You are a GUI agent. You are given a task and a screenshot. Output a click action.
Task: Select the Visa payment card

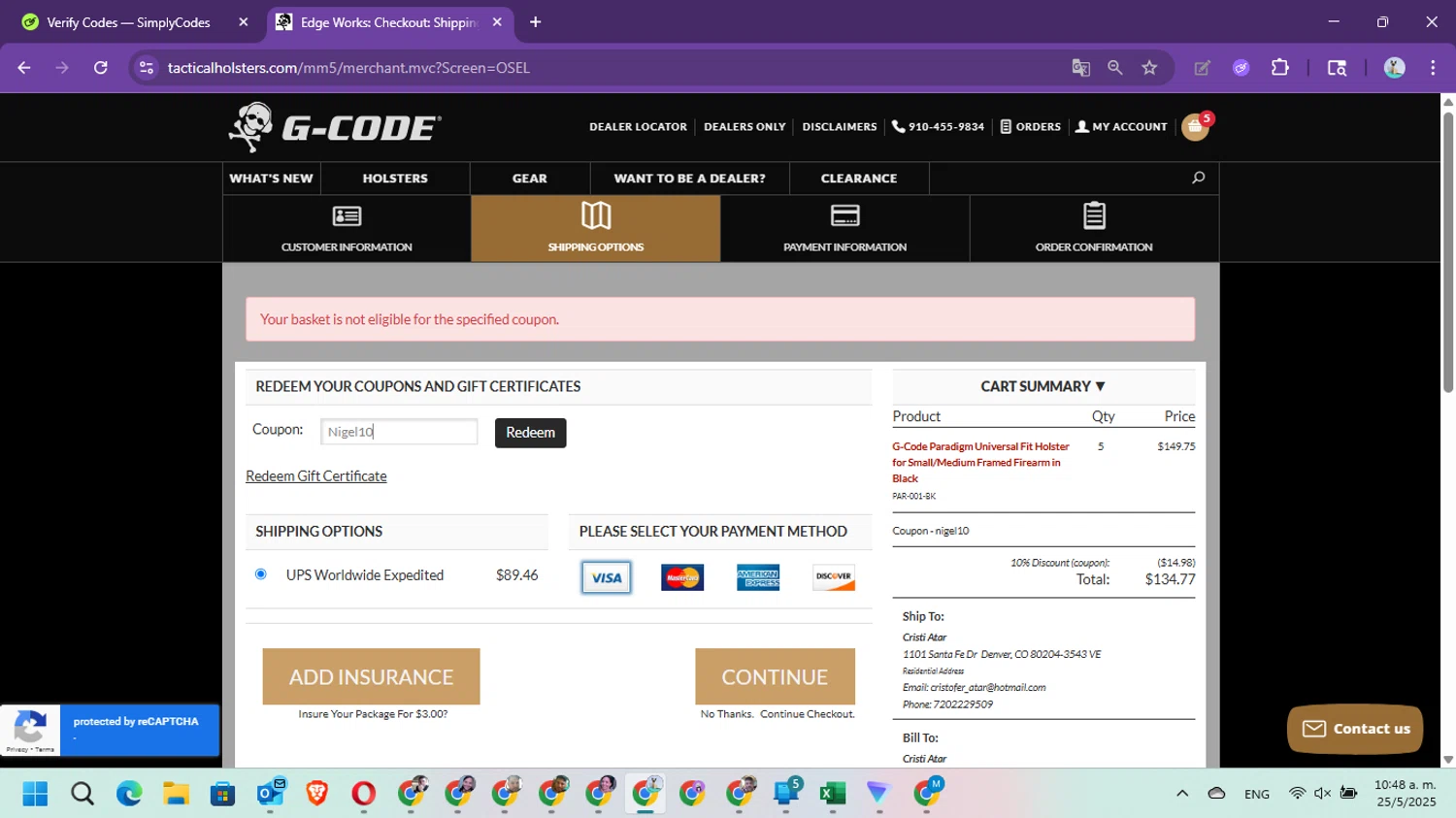(607, 577)
